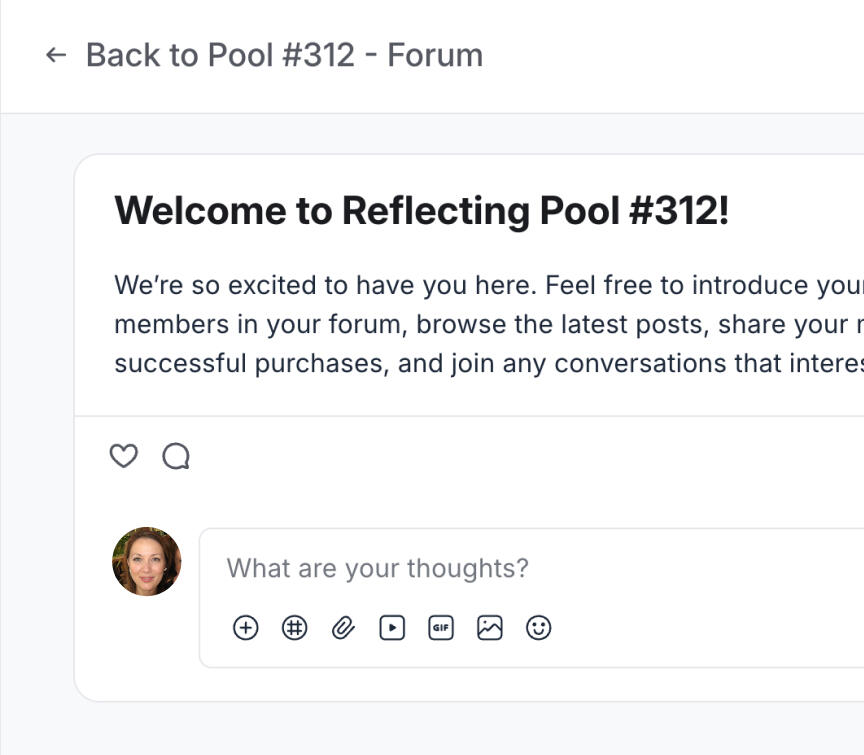Add a video using the play icon
The width and height of the screenshot is (864, 755).
(x=392, y=628)
